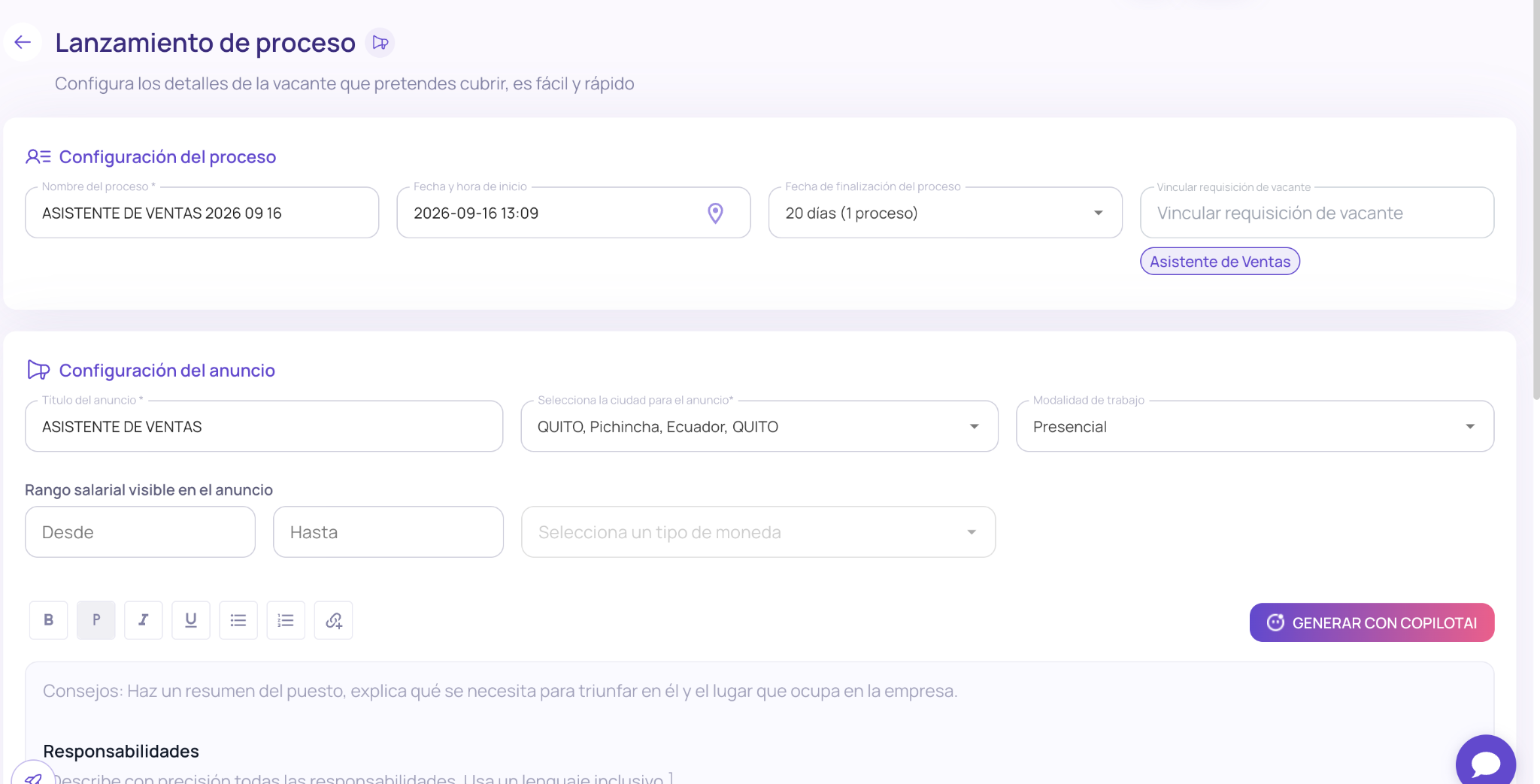
Task: Open the chat bubble widget
Action: [x=1485, y=763]
